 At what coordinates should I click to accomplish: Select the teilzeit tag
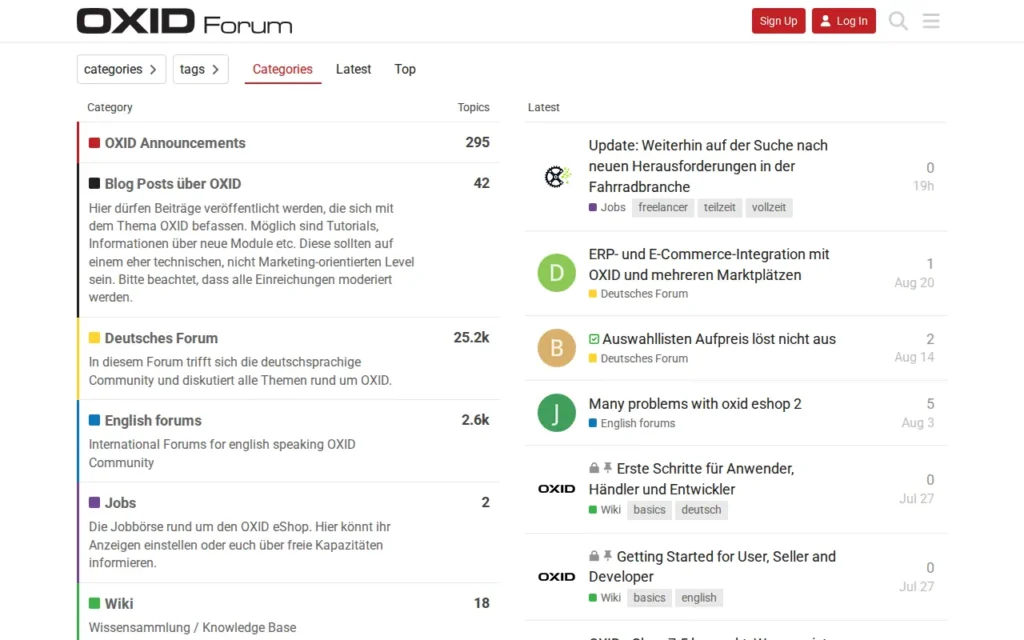pos(720,207)
